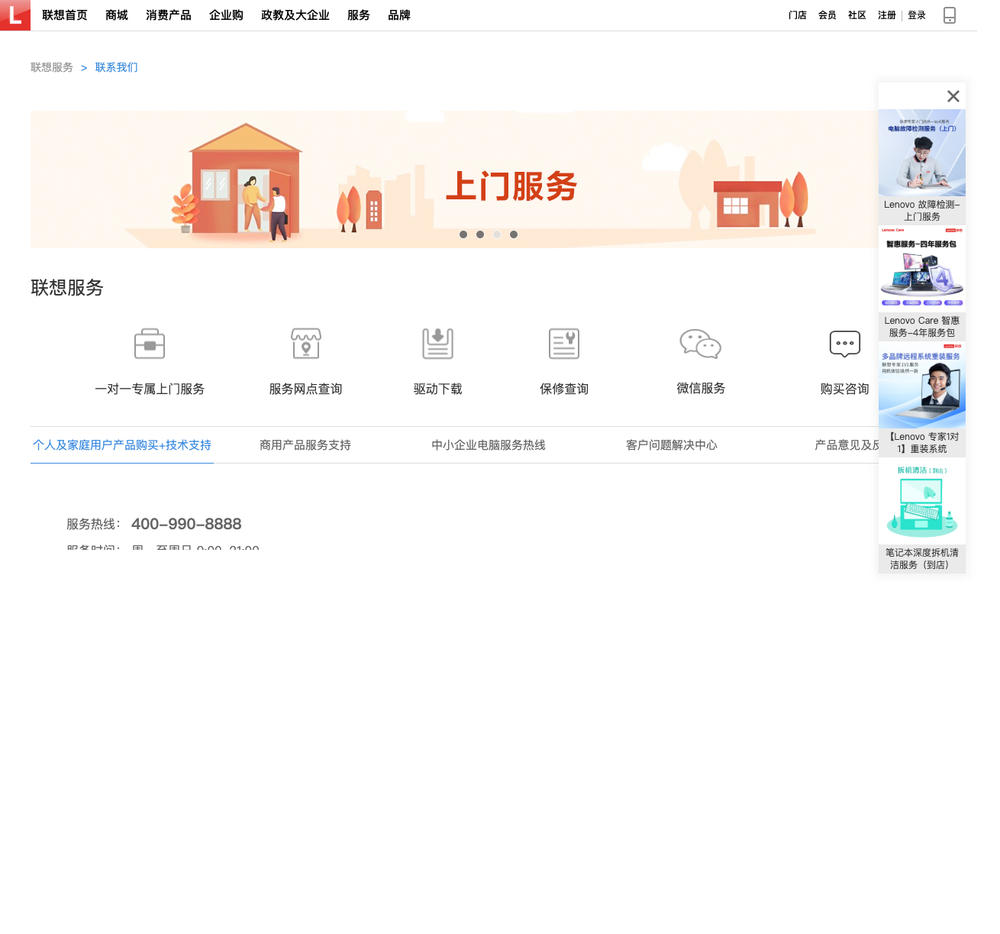The height and width of the screenshot is (934, 1000).
Task: Visit the 社区 link
Action: pos(857,15)
